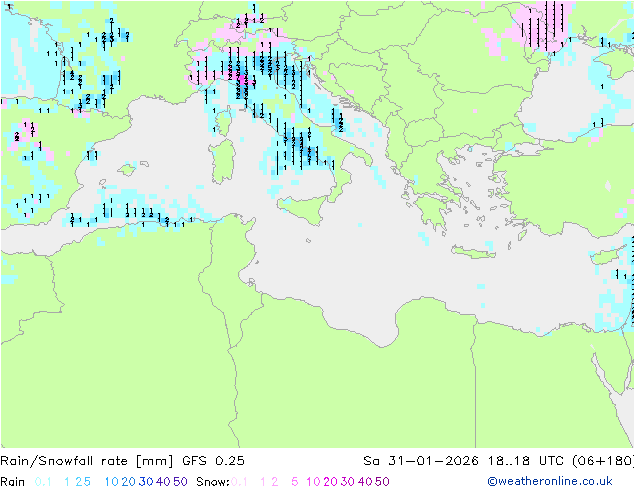Click the weatheronline.co.uk copyright link

tap(550, 482)
